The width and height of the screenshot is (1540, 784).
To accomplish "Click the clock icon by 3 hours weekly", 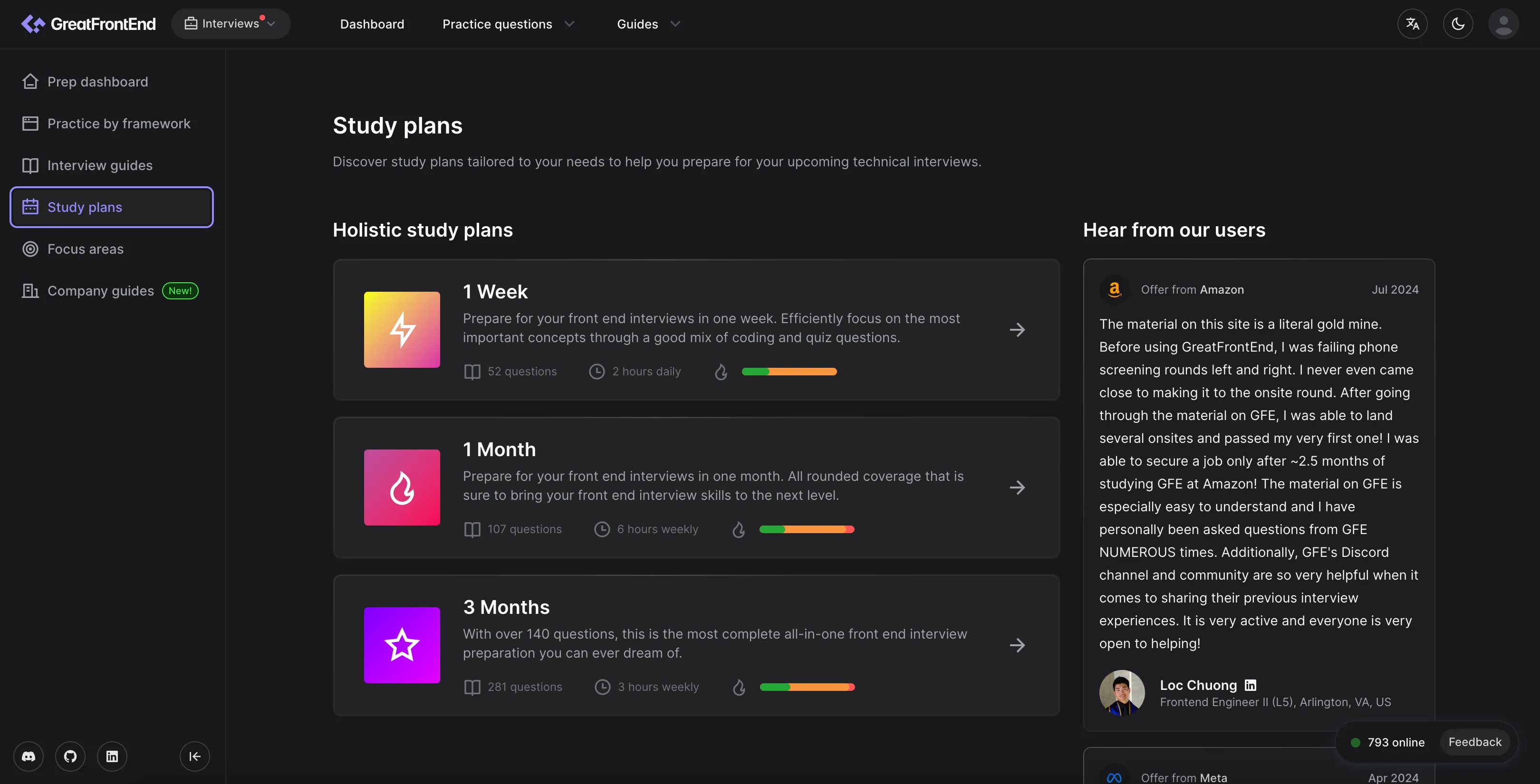I will click(603, 687).
